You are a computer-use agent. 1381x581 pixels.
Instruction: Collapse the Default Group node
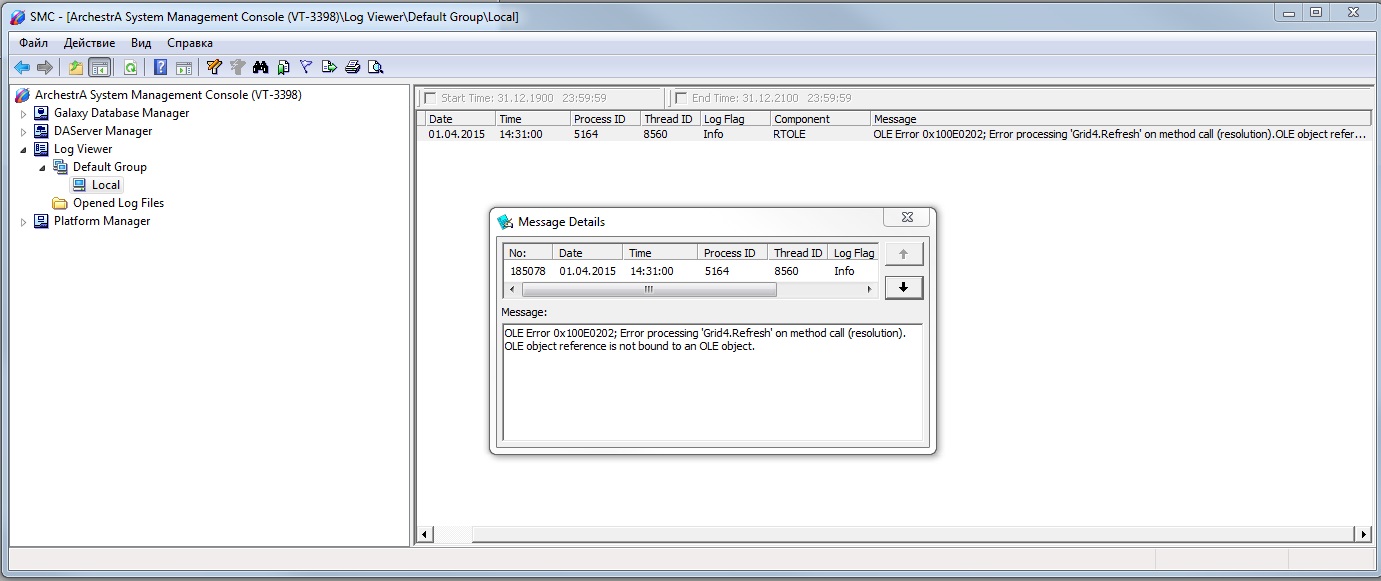pos(43,167)
